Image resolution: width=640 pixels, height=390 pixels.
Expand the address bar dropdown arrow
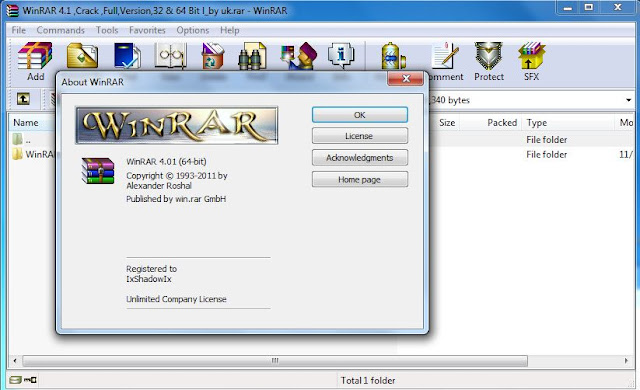(628, 100)
